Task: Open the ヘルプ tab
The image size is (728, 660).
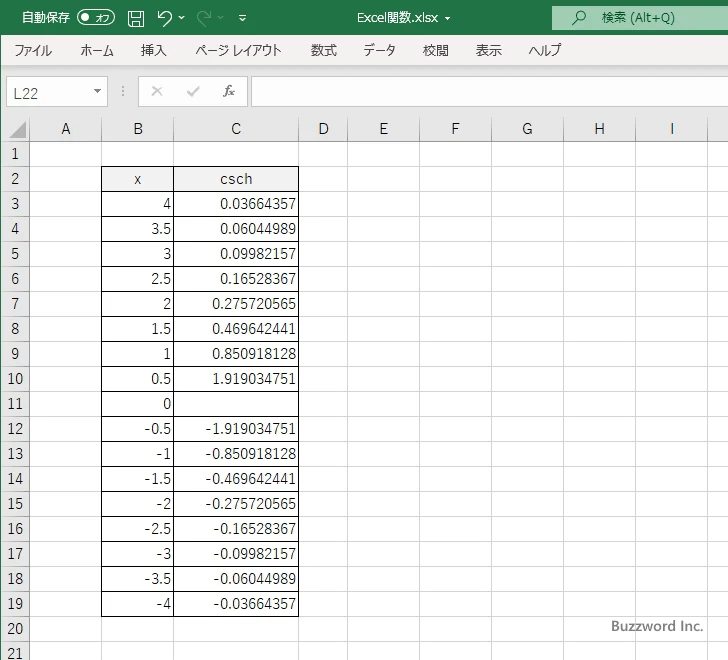Action: coord(545,50)
